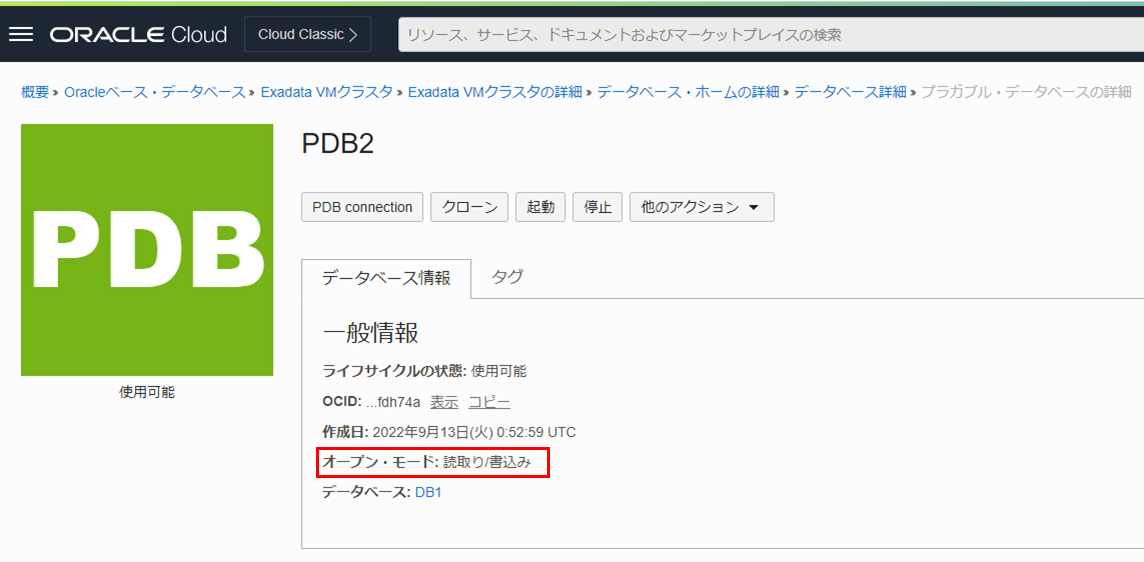
Task: Open the Cloud Classic switcher
Action: (x=307, y=34)
